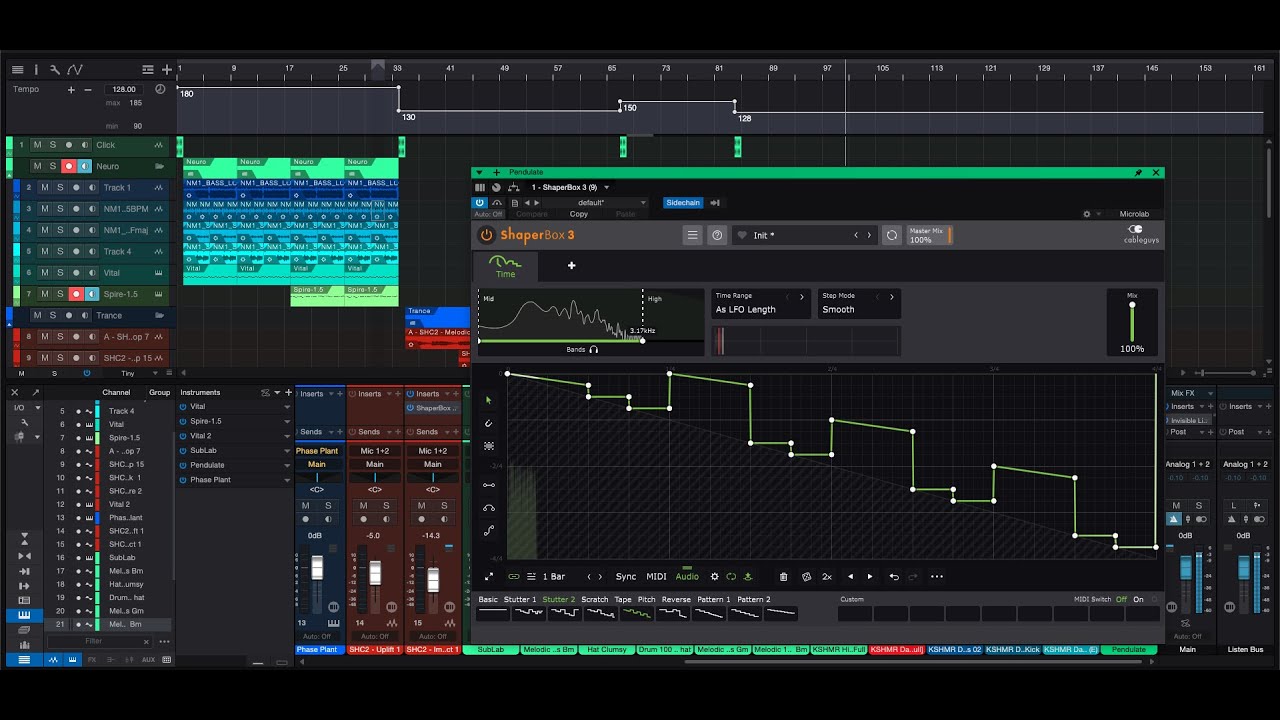Open the ShaperBox hamburger menu
Image resolution: width=1280 pixels, height=720 pixels.
(692, 235)
